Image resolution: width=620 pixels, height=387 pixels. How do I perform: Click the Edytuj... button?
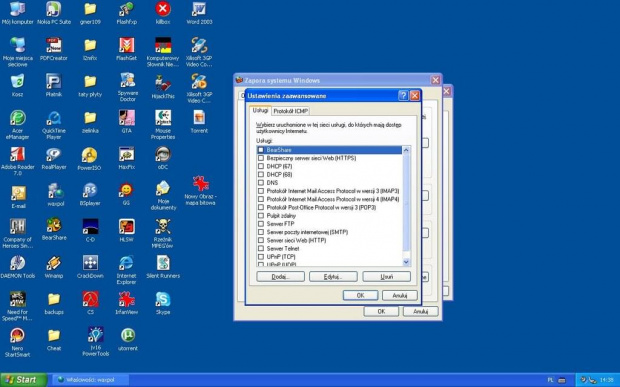point(333,277)
